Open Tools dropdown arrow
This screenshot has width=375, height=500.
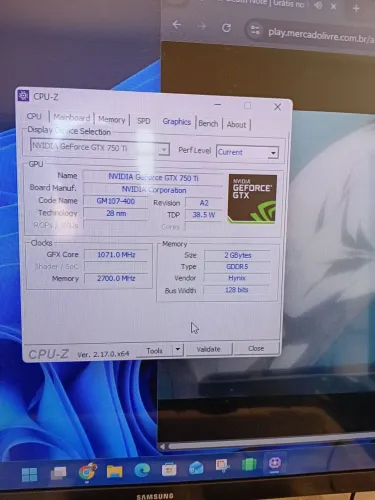(178, 349)
